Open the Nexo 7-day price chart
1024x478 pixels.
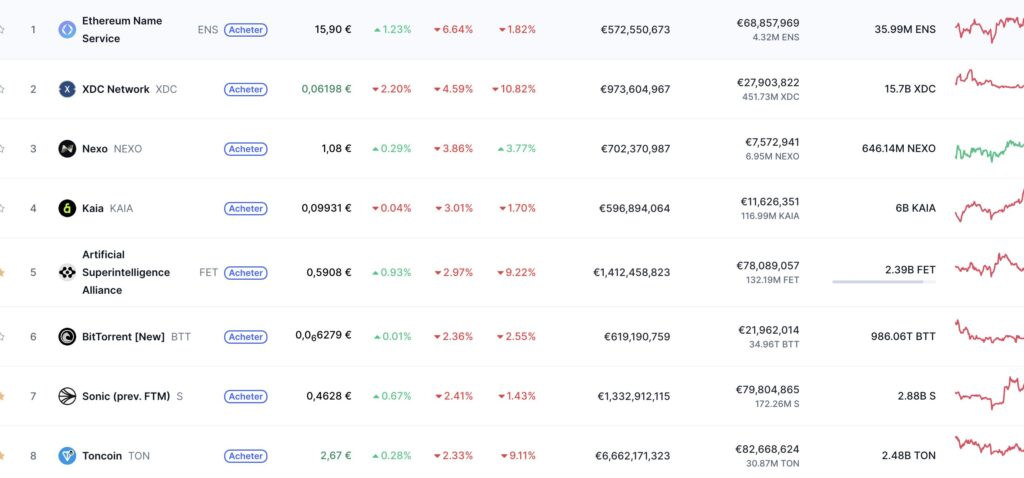988,150
